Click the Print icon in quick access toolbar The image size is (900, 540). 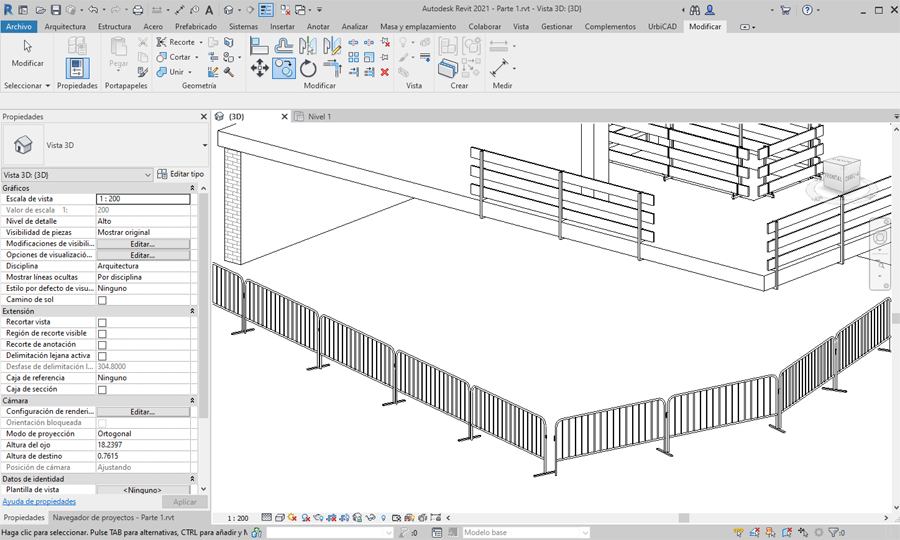(138, 9)
